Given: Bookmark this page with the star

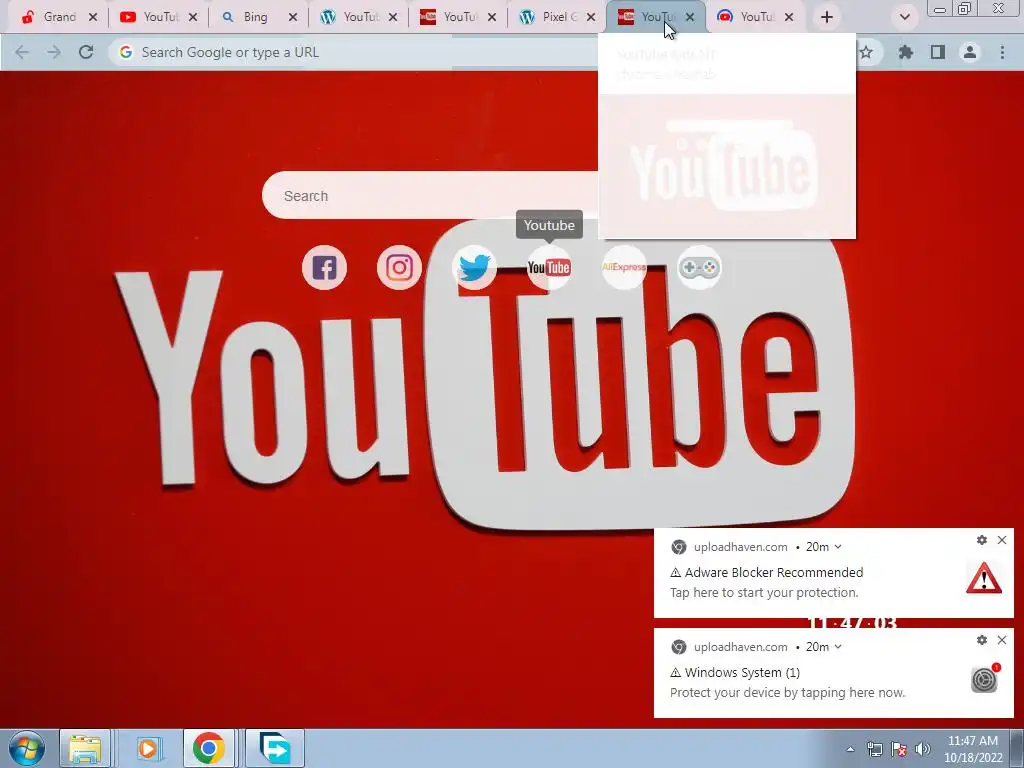Looking at the screenshot, I should [x=867, y=52].
